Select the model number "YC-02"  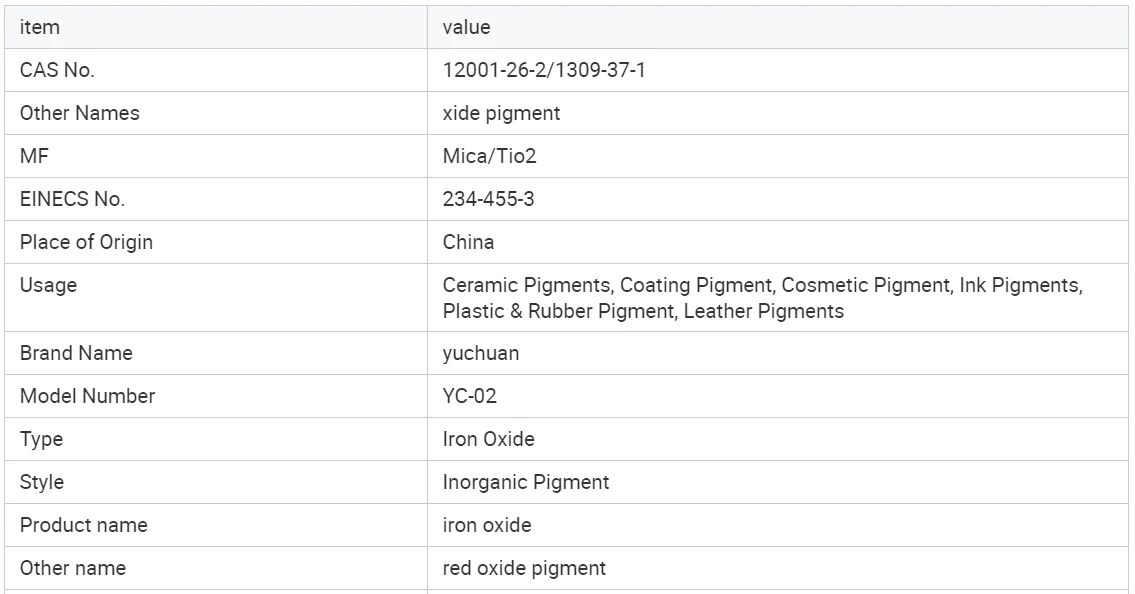[469, 396]
